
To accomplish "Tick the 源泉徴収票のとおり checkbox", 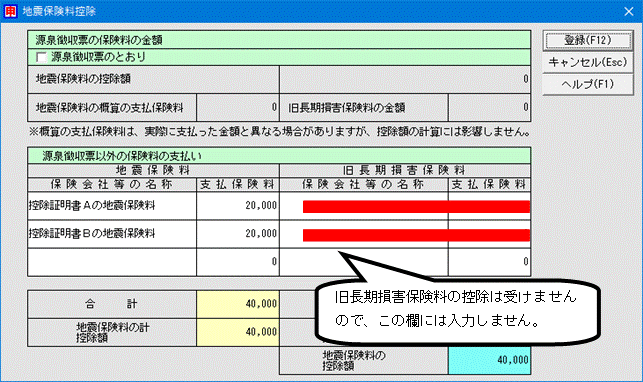I will [x=41, y=57].
